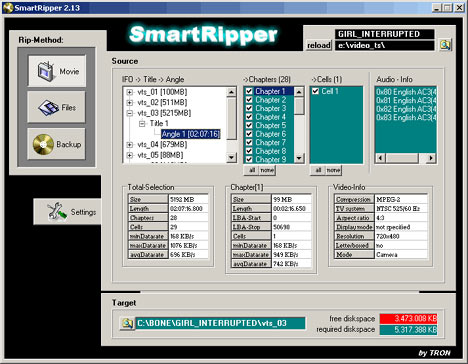This screenshot has height=364, width=468.
Task: Select the 0x81 English AC3 audio entry
Action: pyautogui.click(x=406, y=100)
